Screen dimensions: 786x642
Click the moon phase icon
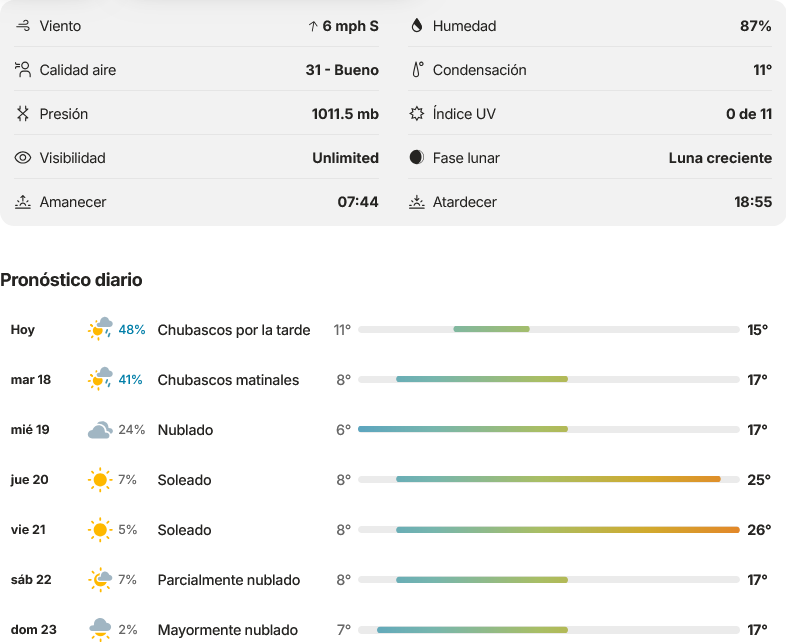point(417,157)
